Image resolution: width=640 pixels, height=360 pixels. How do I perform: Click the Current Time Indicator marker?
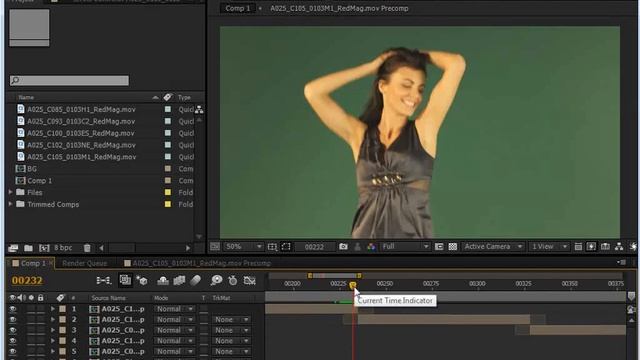tap(353, 285)
